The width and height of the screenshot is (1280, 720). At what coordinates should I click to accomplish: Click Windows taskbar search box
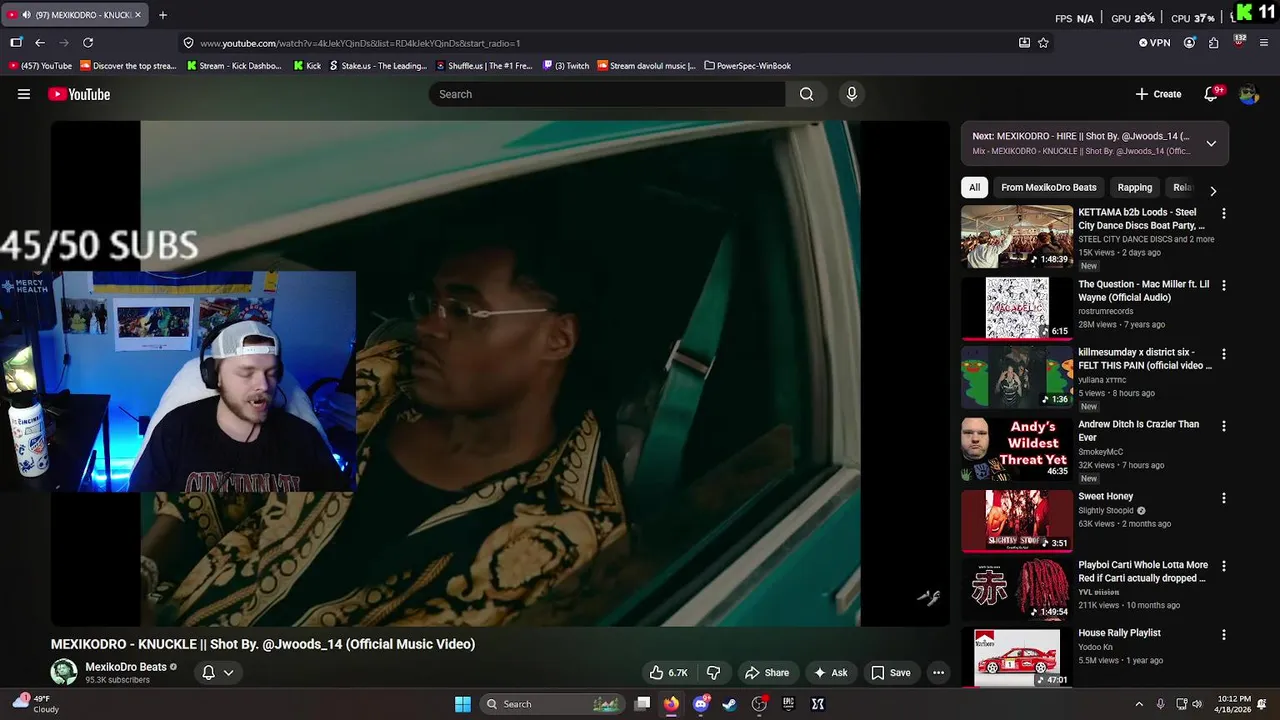pyautogui.click(x=551, y=704)
